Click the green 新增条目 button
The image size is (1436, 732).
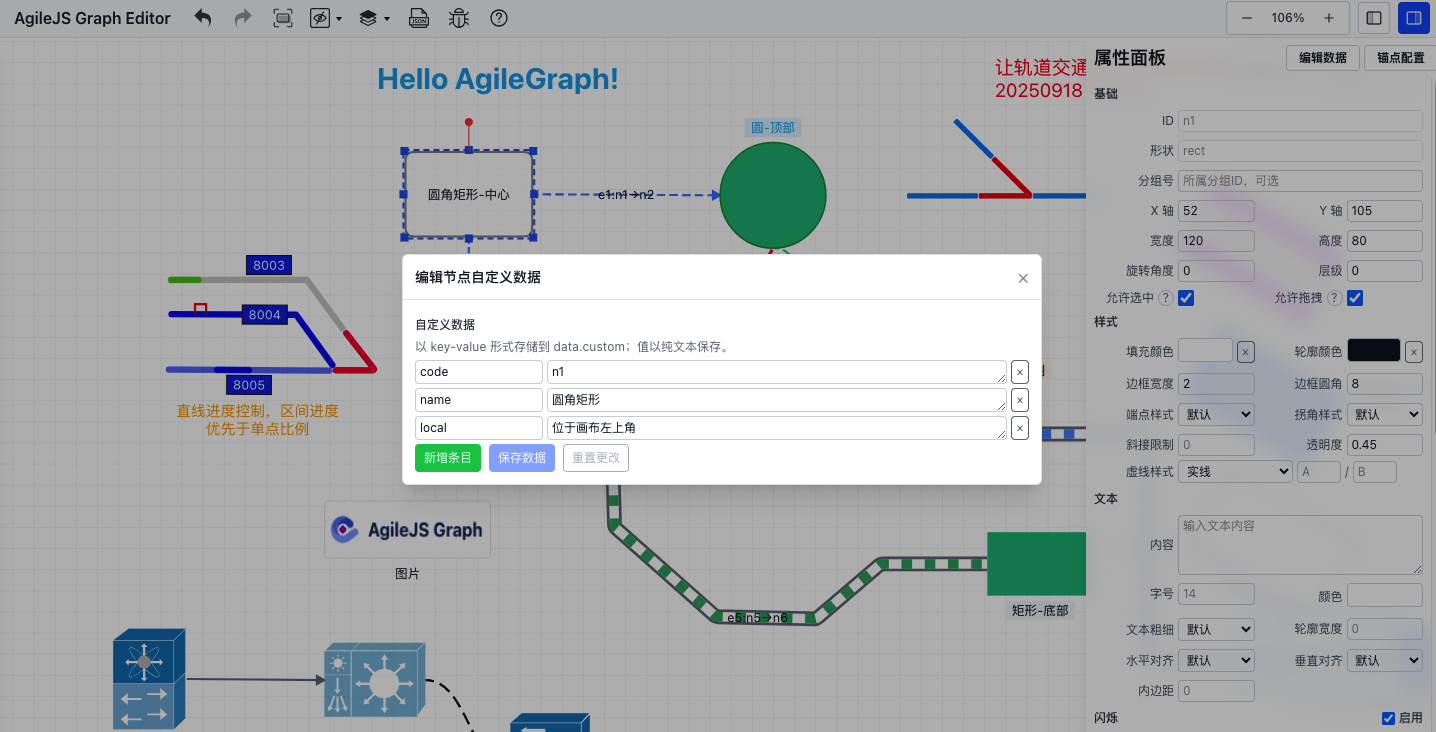coord(448,458)
